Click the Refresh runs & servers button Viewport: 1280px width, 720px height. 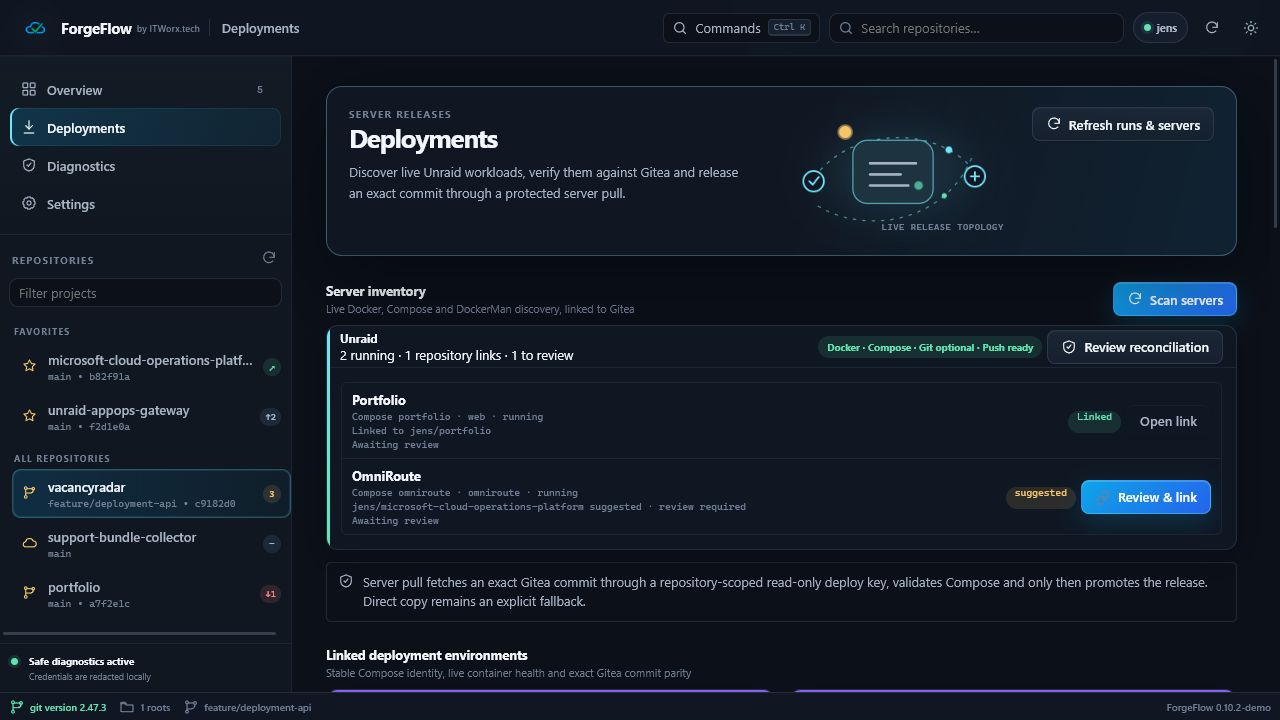[1123, 125]
